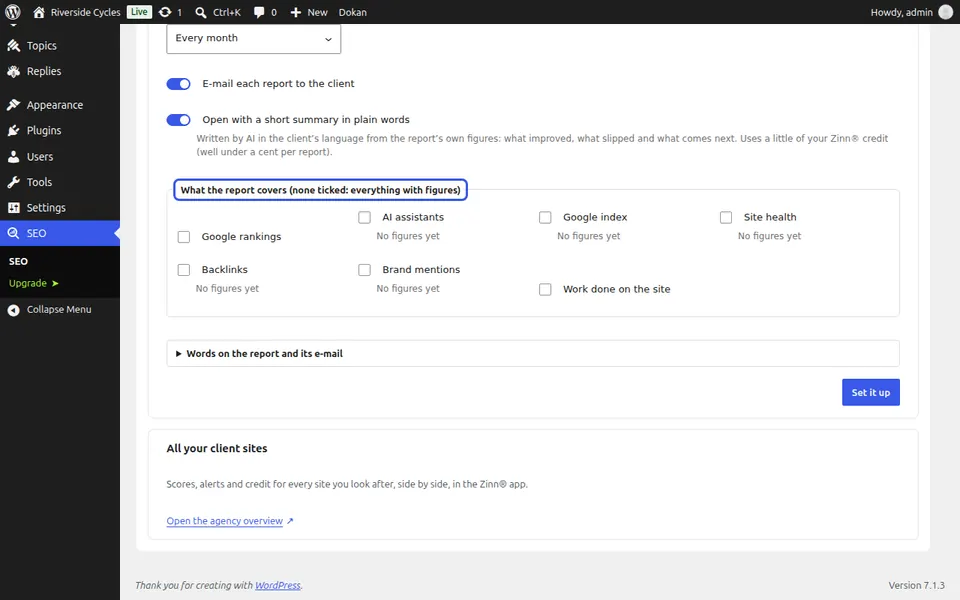Tick the AI assistants checkbox
This screenshot has width=960, height=600.
click(x=364, y=217)
